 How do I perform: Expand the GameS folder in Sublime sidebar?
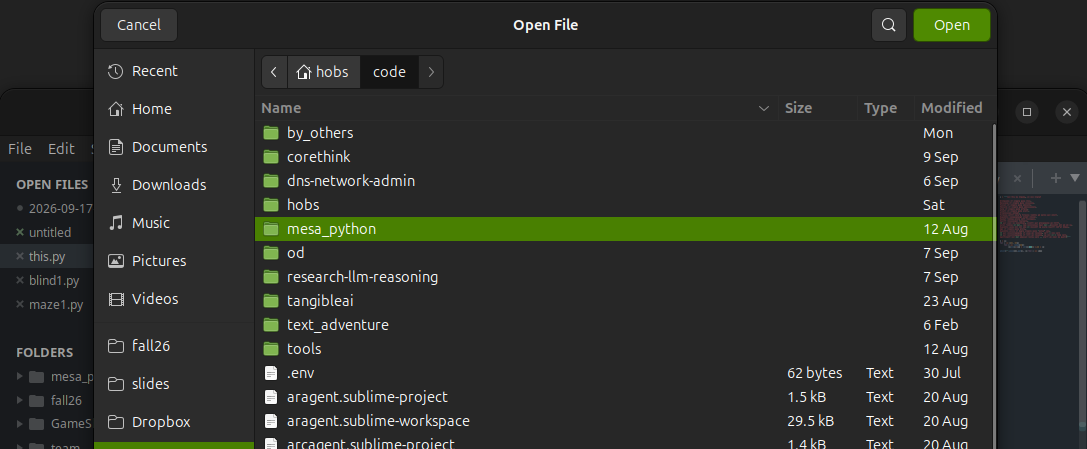[x=20, y=423]
